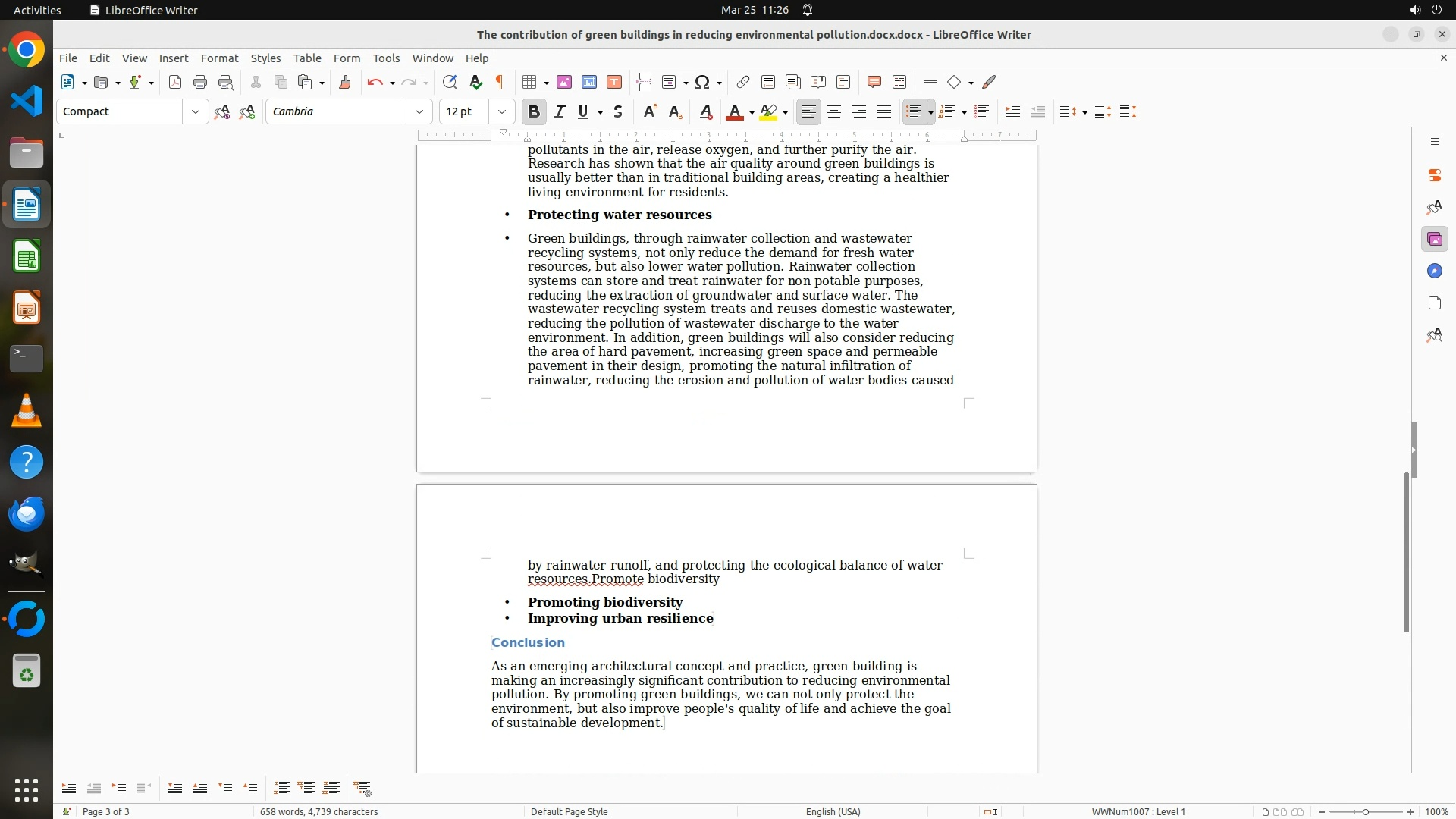
Task: Open the Navigator sidebar panel
Action: (x=1434, y=271)
